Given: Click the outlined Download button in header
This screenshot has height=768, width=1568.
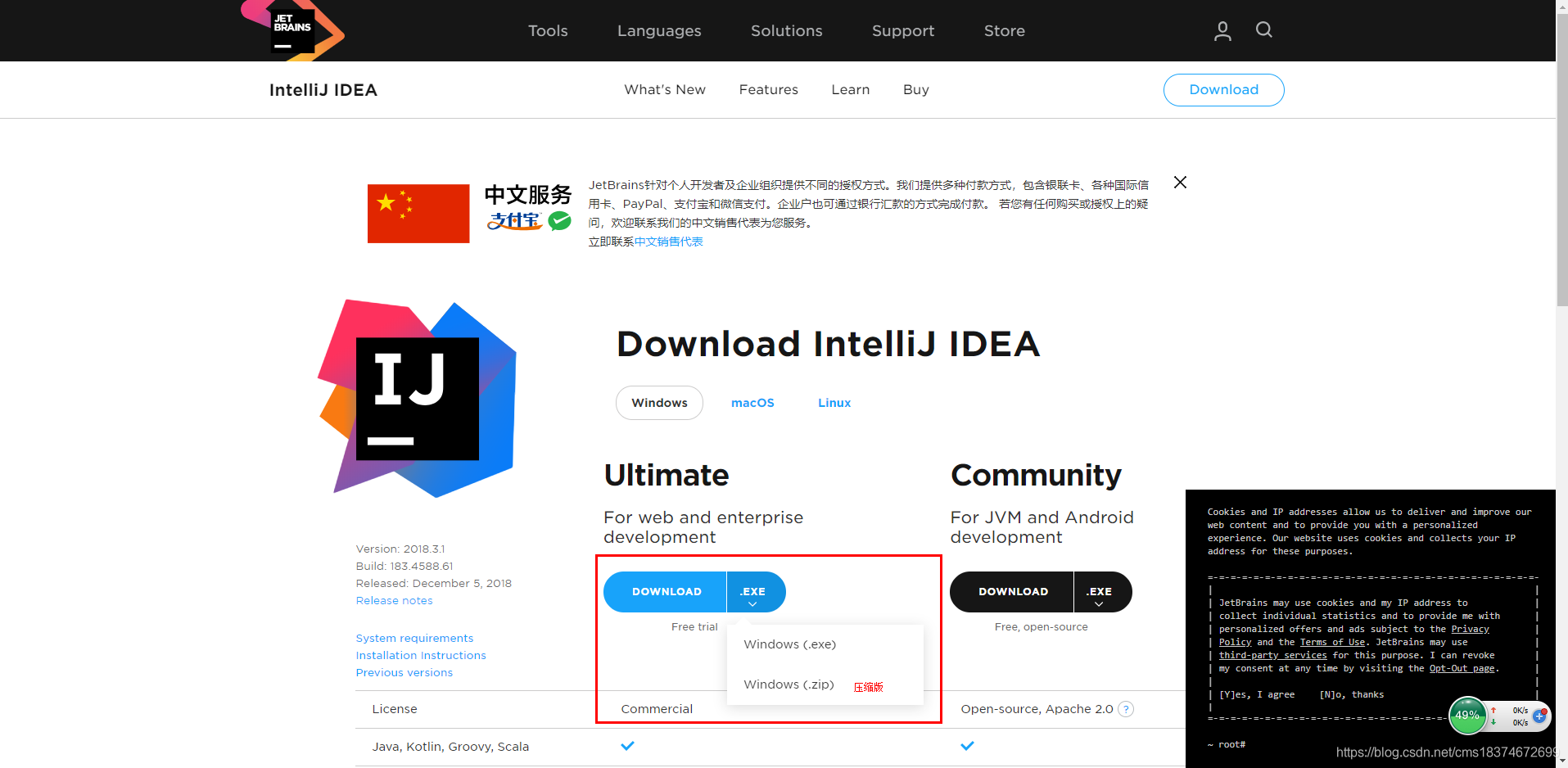Looking at the screenshot, I should 1224,90.
